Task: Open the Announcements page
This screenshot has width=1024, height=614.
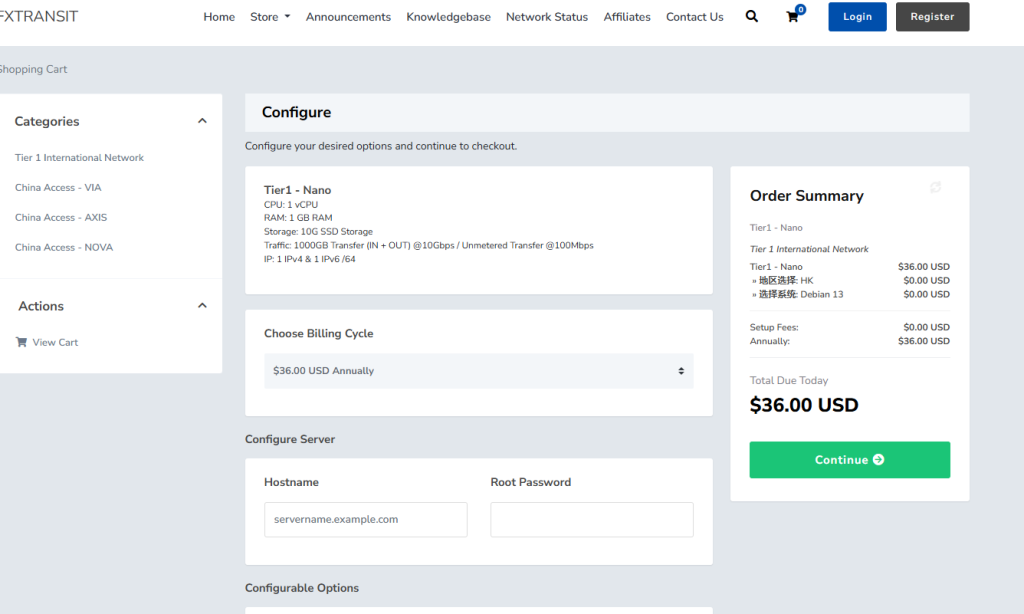Action: tap(348, 17)
